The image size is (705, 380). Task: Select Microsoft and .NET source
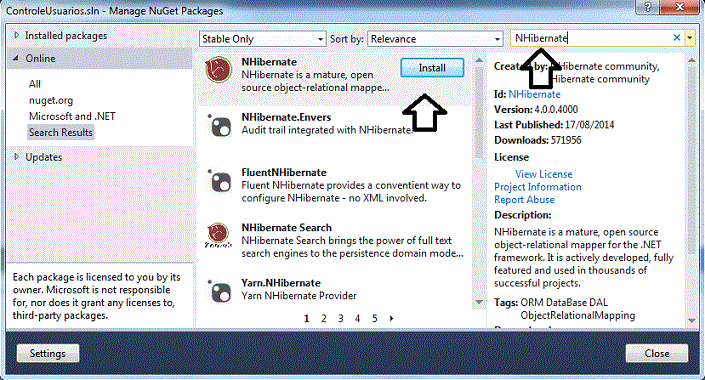[x=72, y=116]
